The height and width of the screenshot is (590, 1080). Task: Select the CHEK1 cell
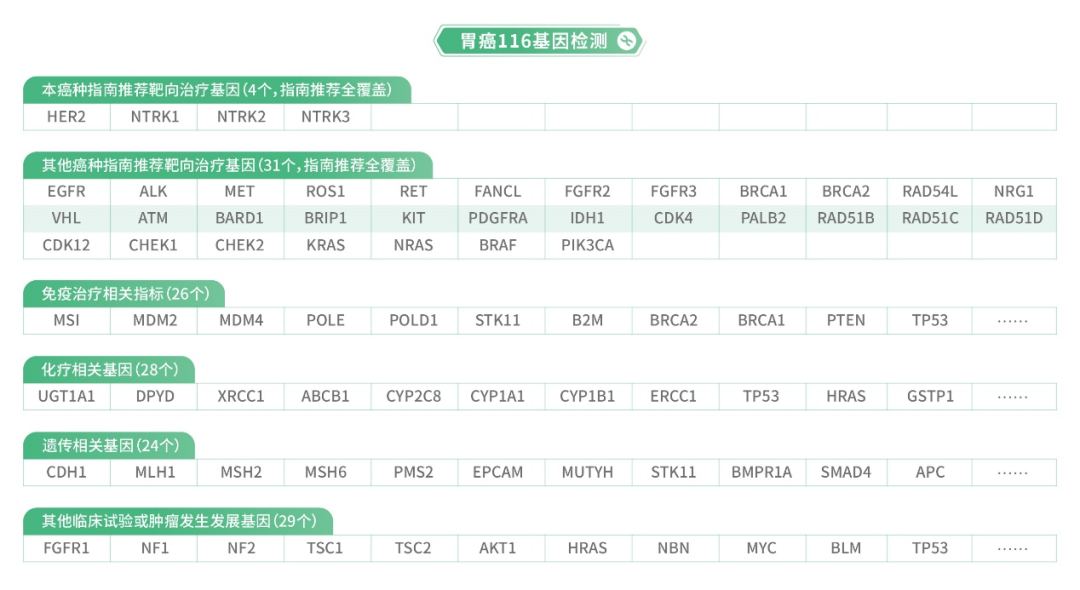tap(154, 245)
